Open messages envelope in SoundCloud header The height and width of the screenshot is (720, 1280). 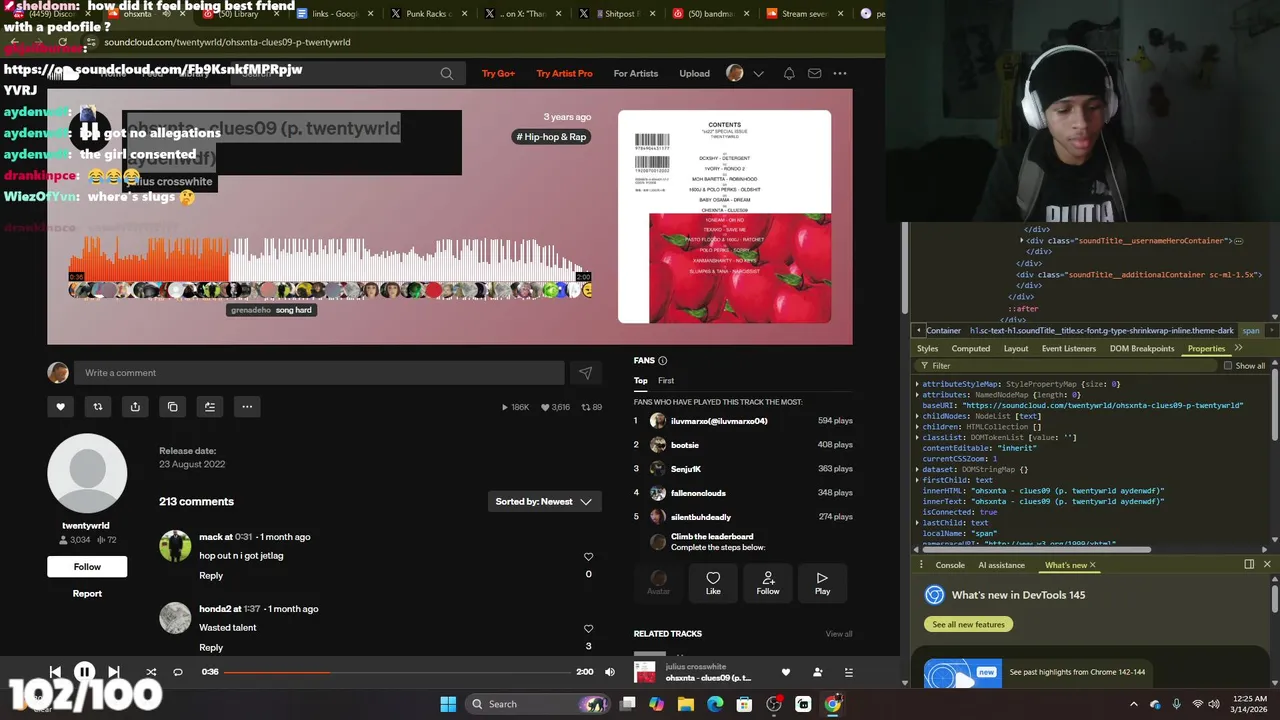tap(814, 73)
